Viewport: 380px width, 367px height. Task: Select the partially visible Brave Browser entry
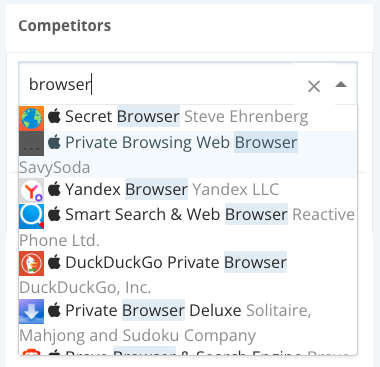pyautogui.click(x=188, y=351)
